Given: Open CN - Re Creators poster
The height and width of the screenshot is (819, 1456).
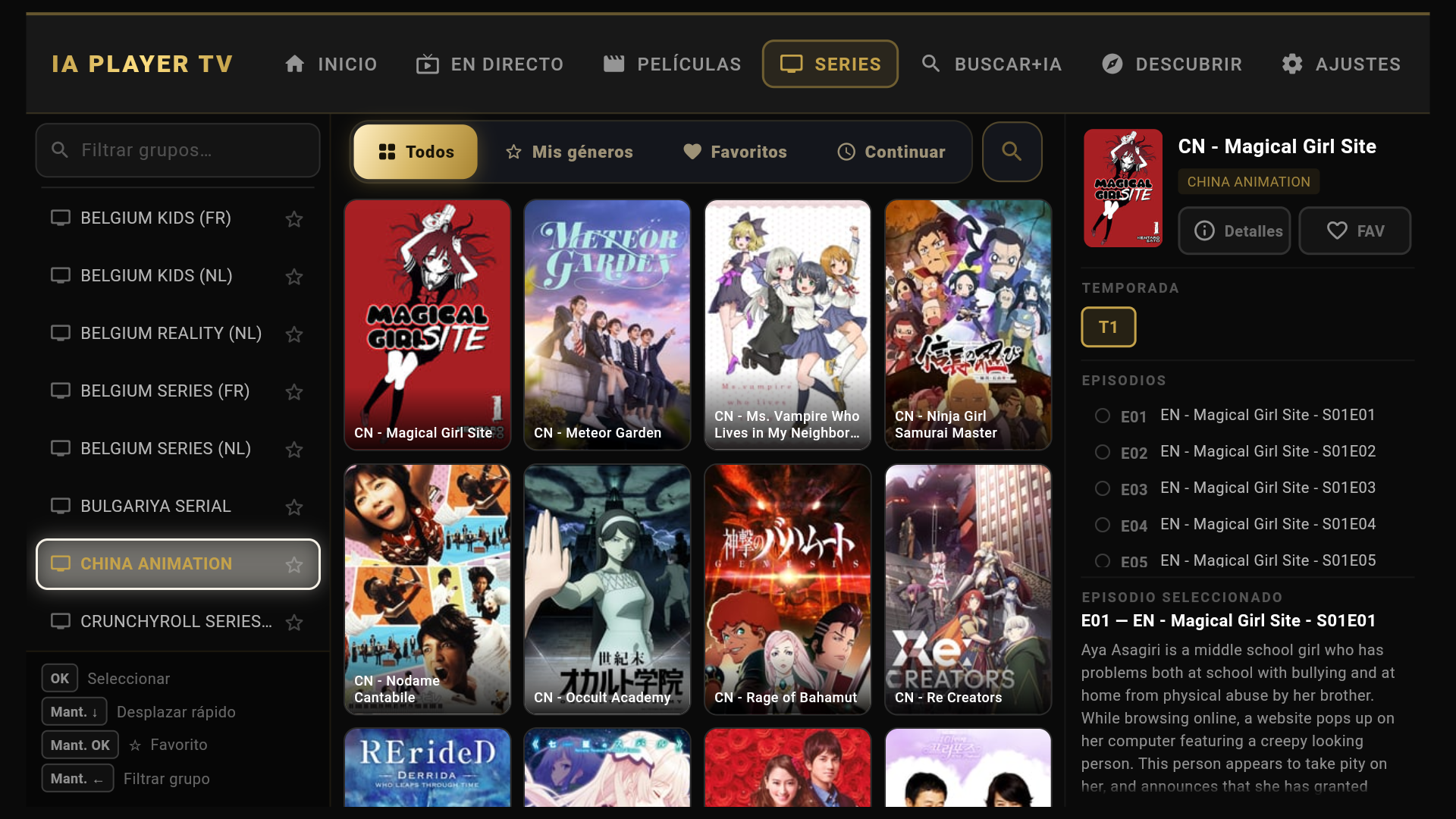Looking at the screenshot, I should pos(968,589).
